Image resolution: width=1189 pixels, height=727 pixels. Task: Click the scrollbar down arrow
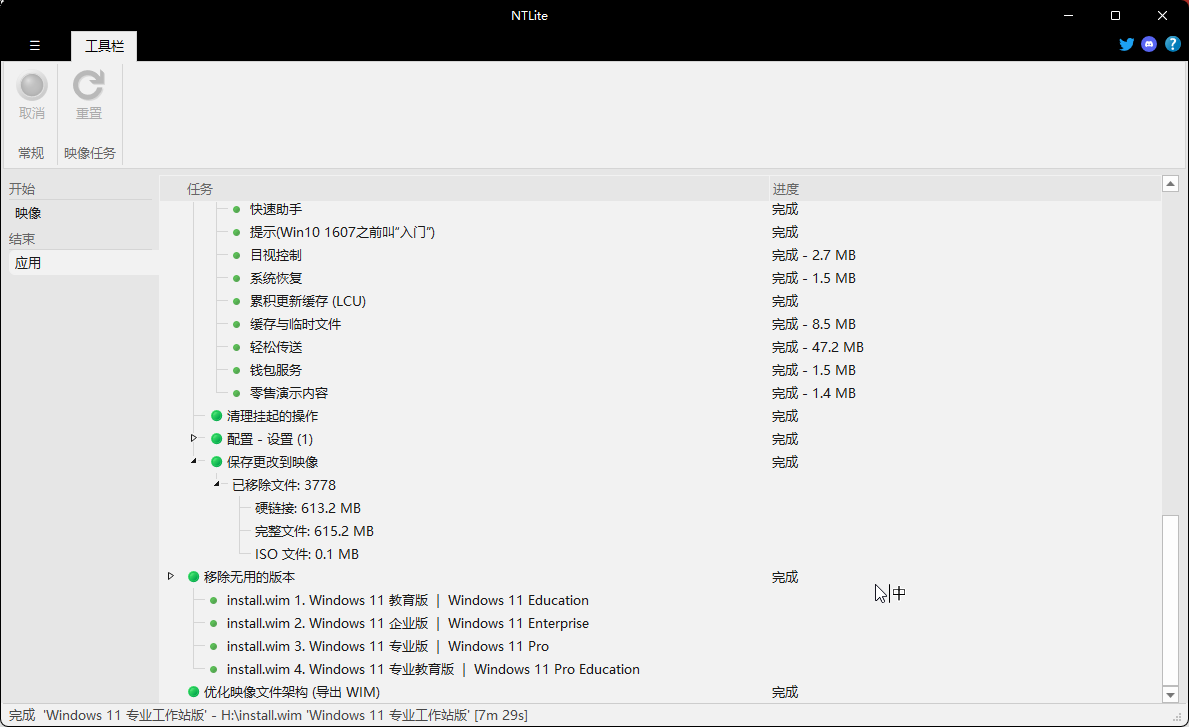click(1170, 695)
